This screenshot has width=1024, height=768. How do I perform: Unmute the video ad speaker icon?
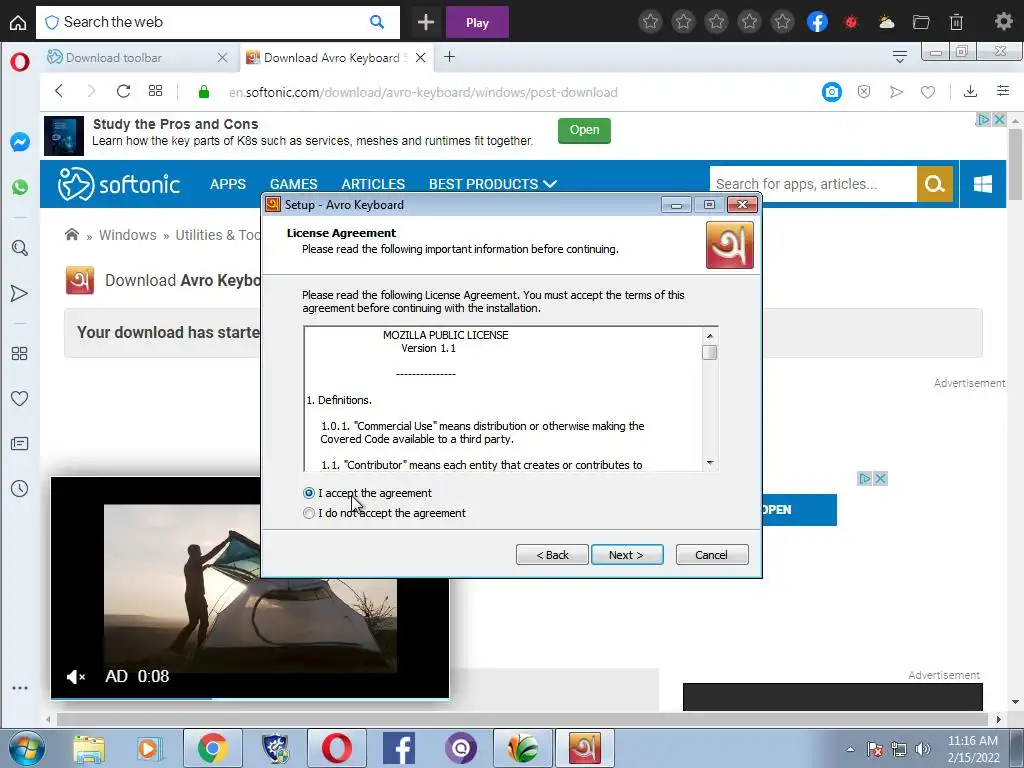click(76, 677)
